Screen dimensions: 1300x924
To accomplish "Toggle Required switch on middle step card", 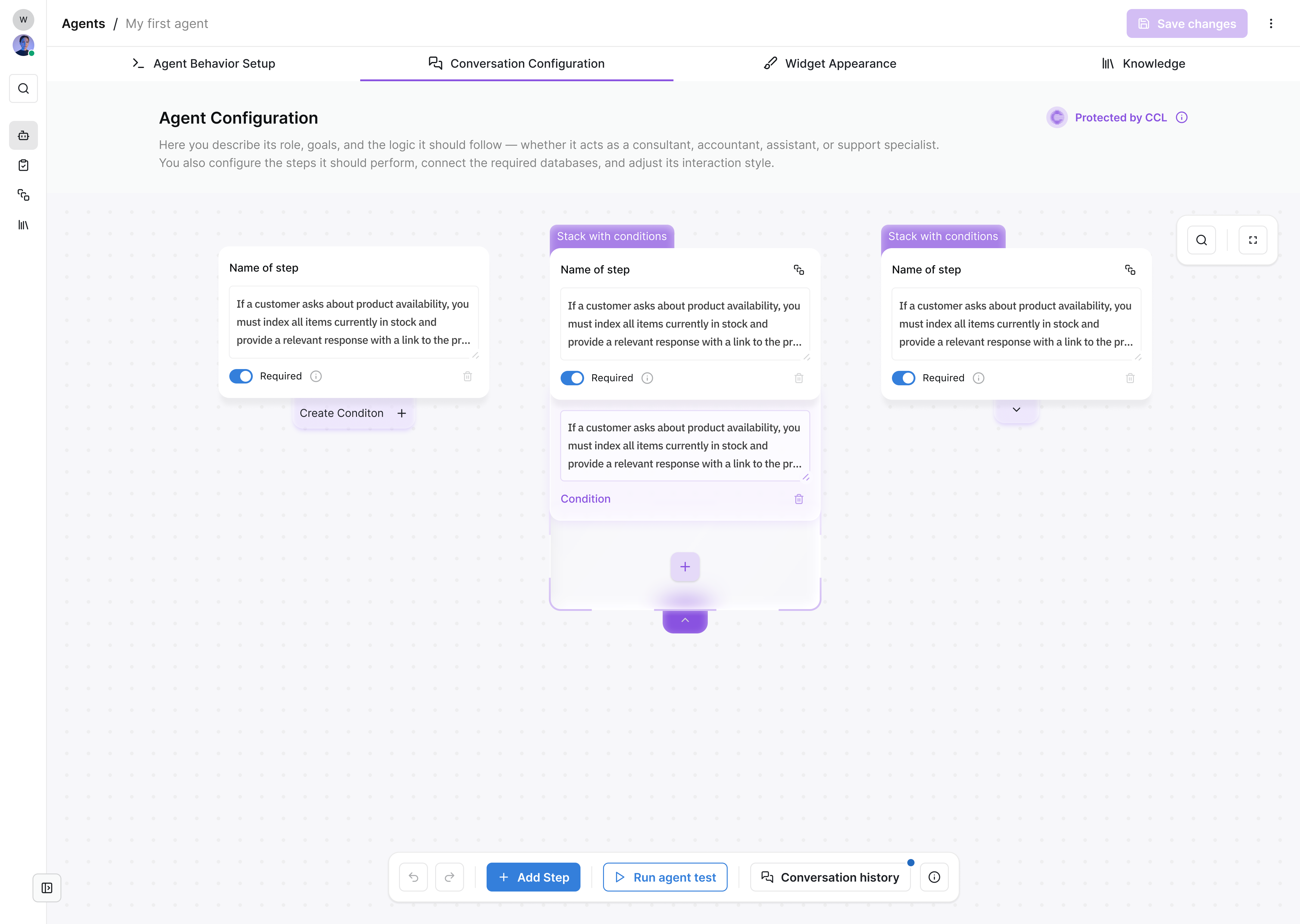I will point(572,378).
